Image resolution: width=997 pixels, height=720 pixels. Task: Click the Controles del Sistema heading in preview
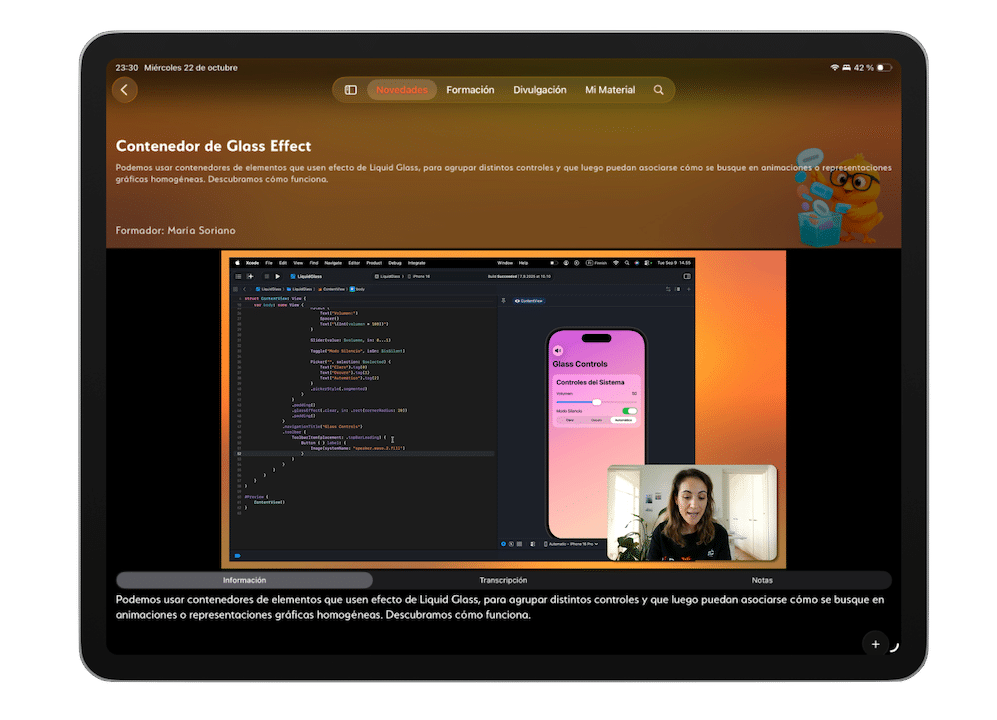click(590, 382)
